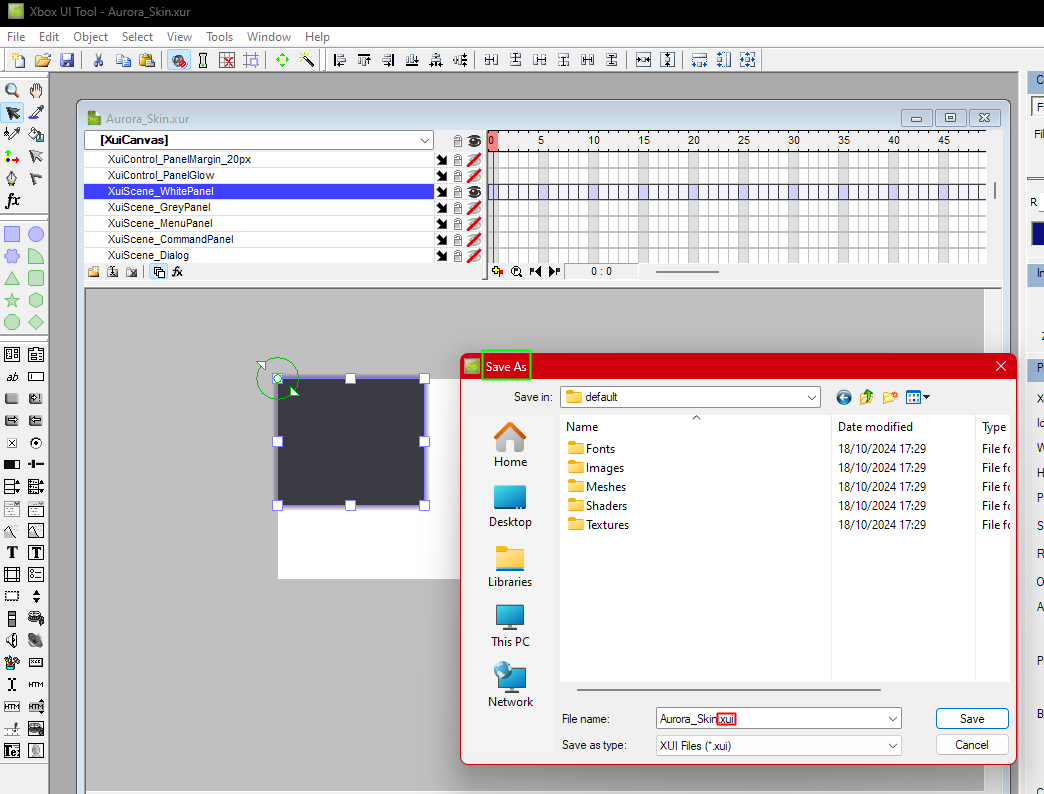Image resolution: width=1044 pixels, height=794 pixels.
Task: Click Create New Folder icon in Save As
Action: [890, 397]
